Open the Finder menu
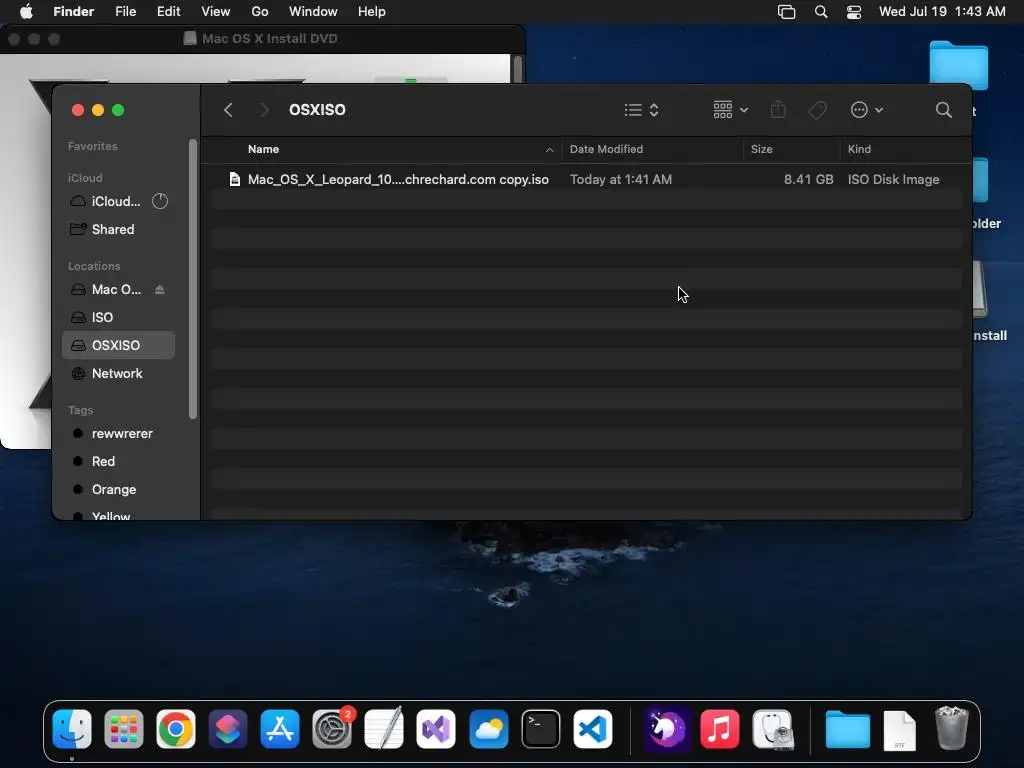Image resolution: width=1024 pixels, height=768 pixels. tap(73, 11)
